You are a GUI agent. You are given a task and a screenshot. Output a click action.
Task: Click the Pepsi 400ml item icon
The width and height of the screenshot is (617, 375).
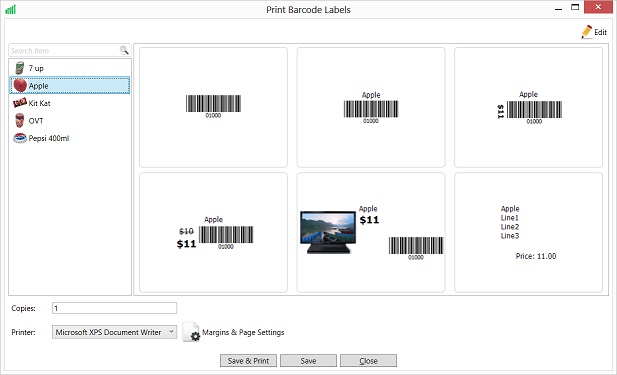(x=20, y=138)
